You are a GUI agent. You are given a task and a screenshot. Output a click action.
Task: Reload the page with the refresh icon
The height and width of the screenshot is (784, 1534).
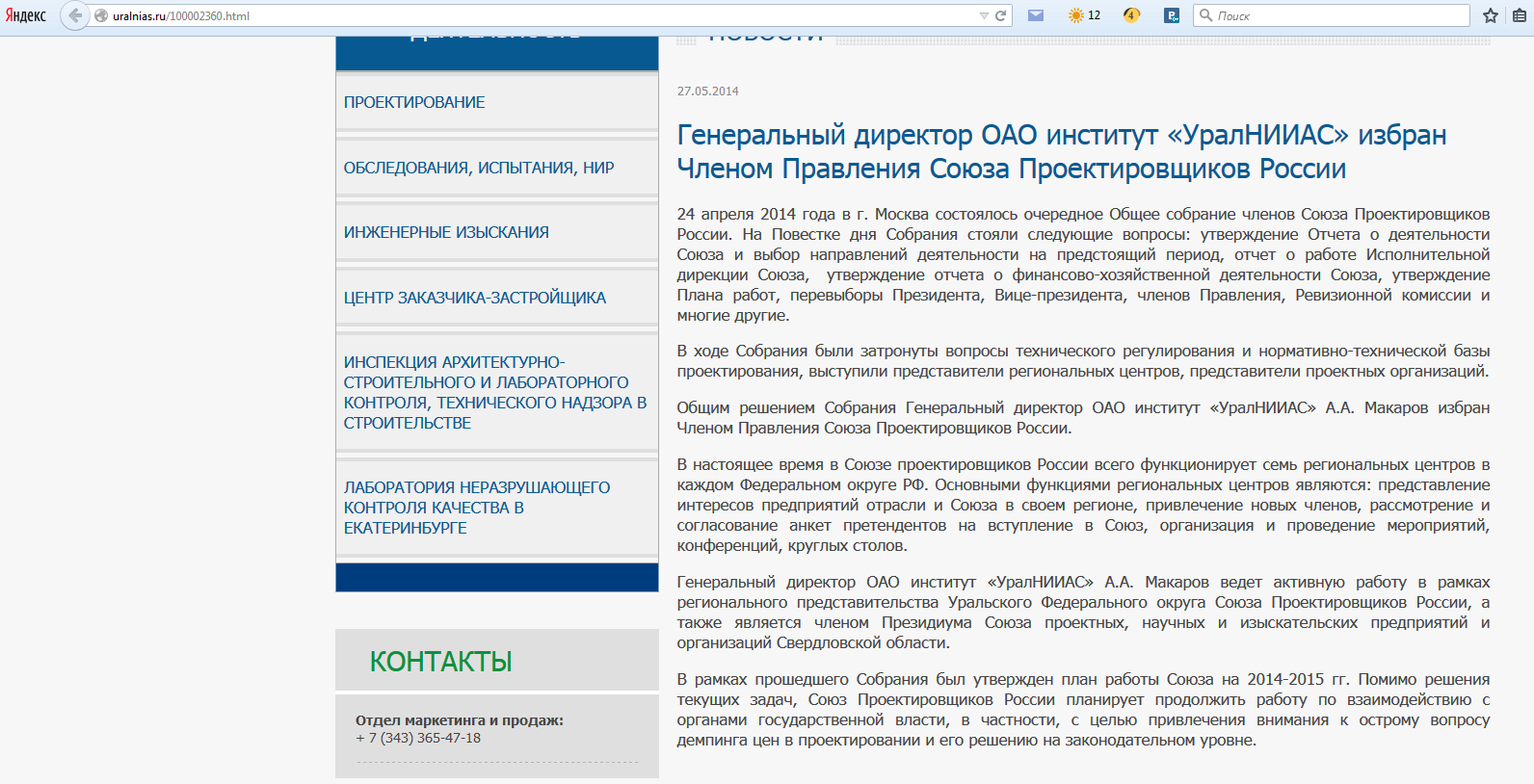click(1000, 15)
